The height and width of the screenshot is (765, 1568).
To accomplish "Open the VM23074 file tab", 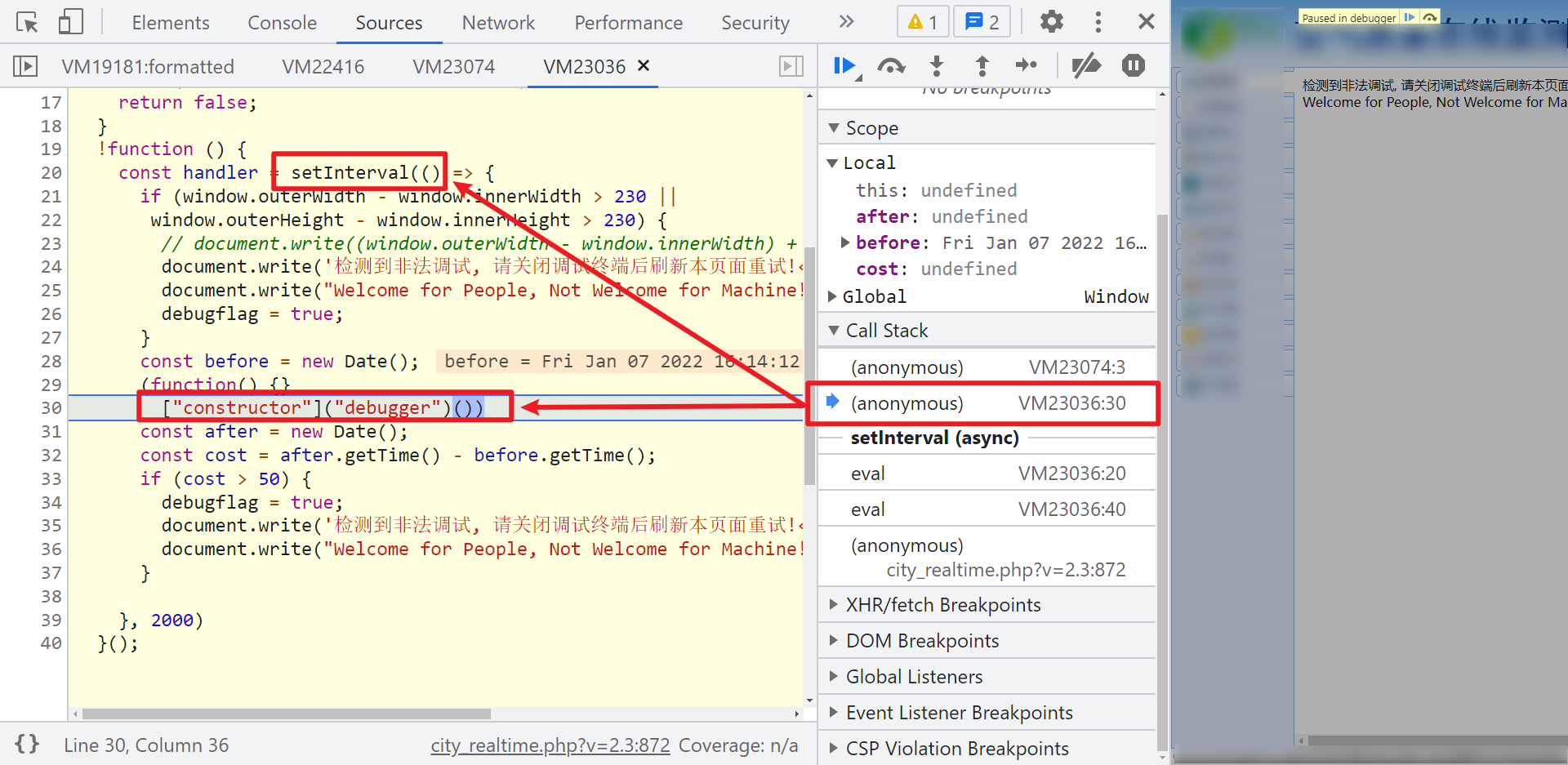I will [x=454, y=67].
